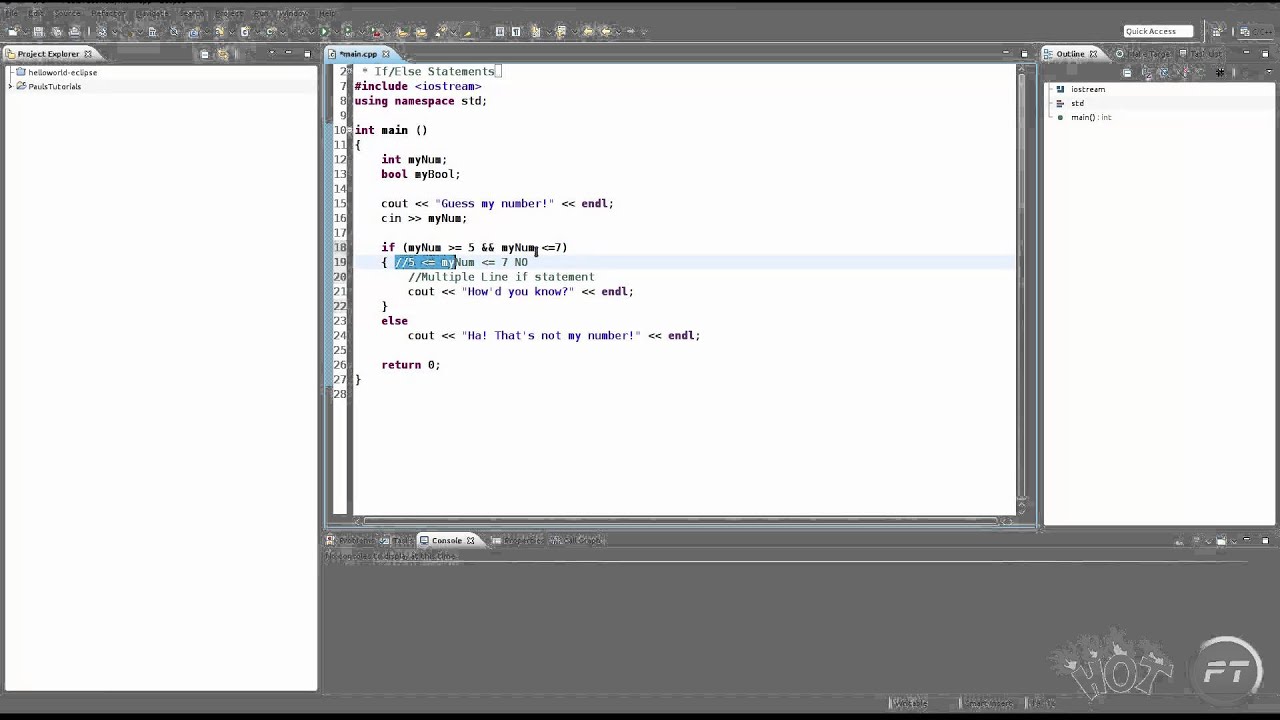The image size is (1280, 720).
Task: Select std in the Outline
Action: point(1077,103)
